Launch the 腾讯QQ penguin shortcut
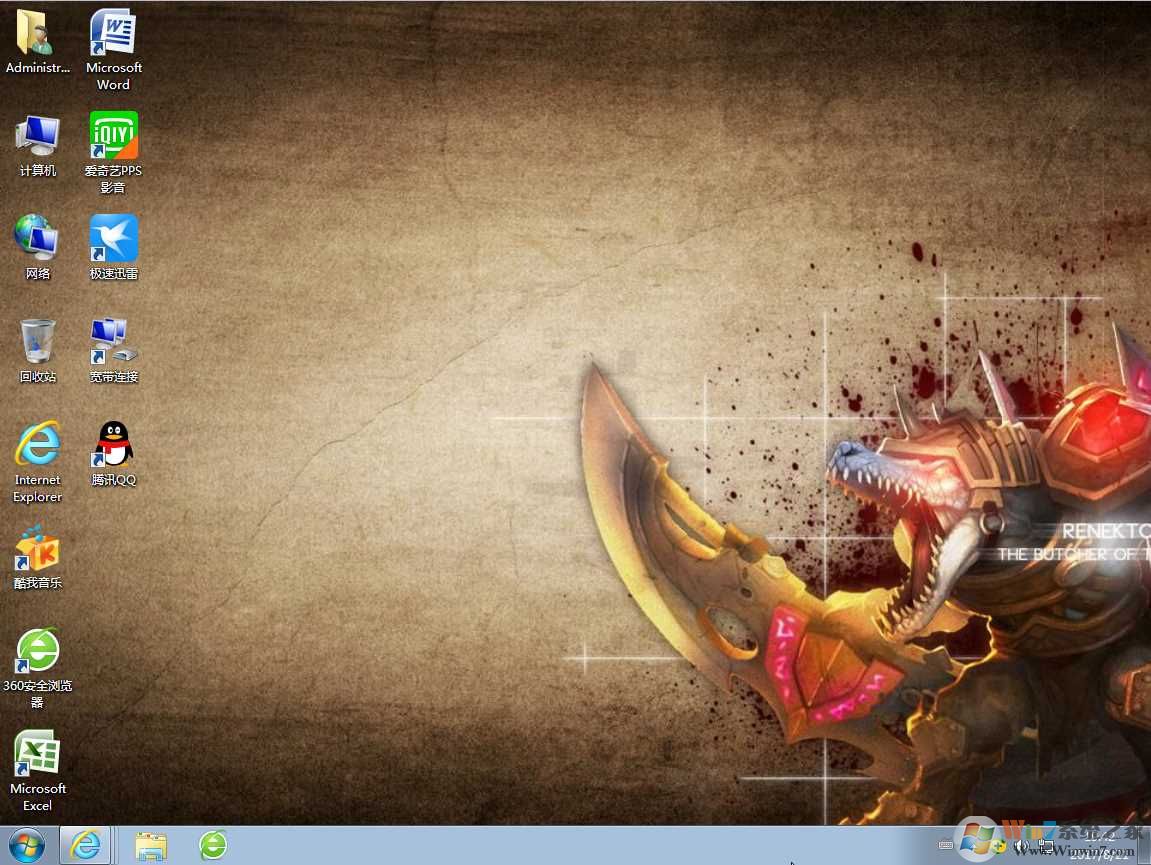The height and width of the screenshot is (865, 1151). pos(113,454)
